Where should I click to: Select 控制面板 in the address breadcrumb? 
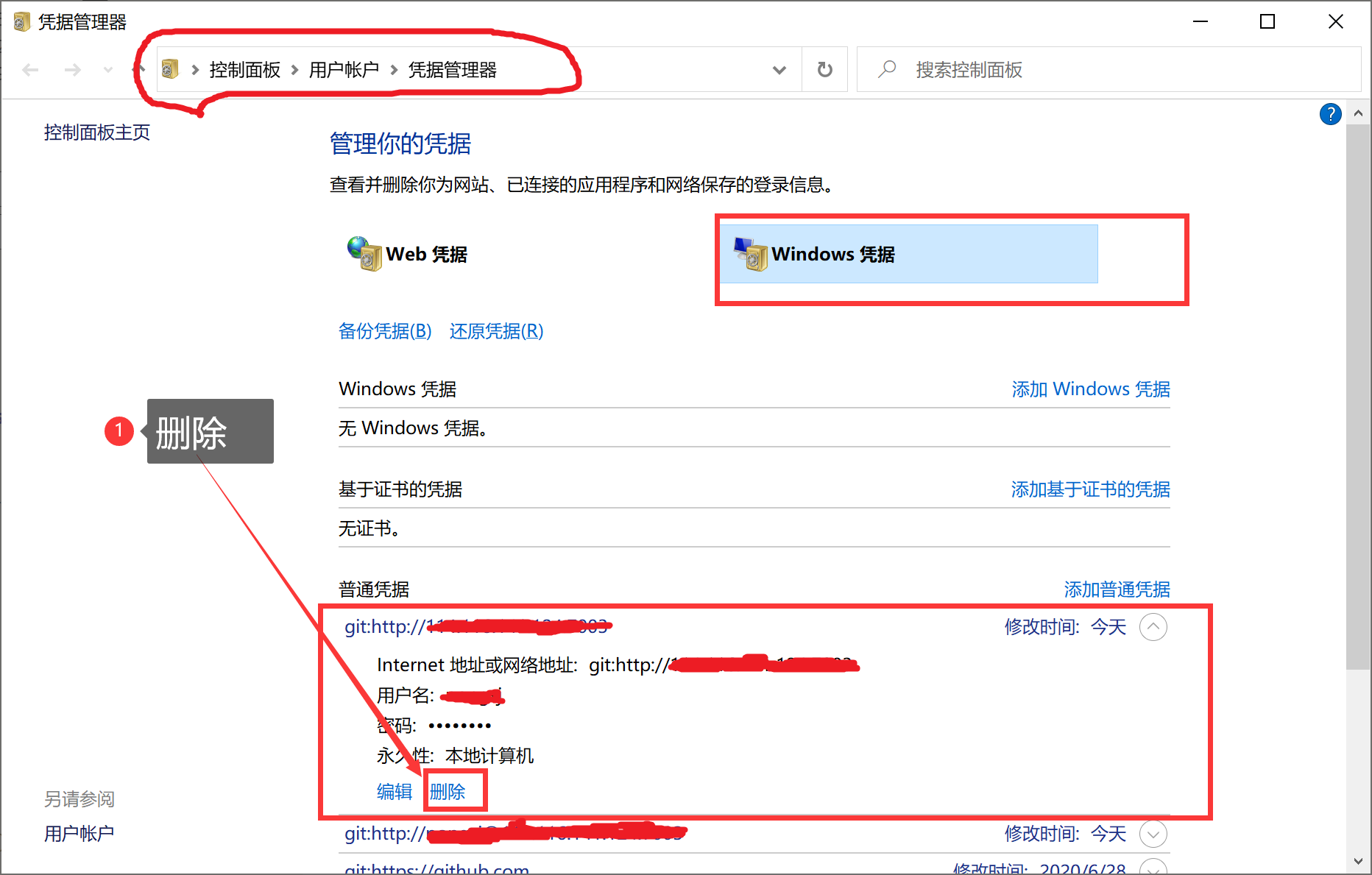click(x=245, y=70)
